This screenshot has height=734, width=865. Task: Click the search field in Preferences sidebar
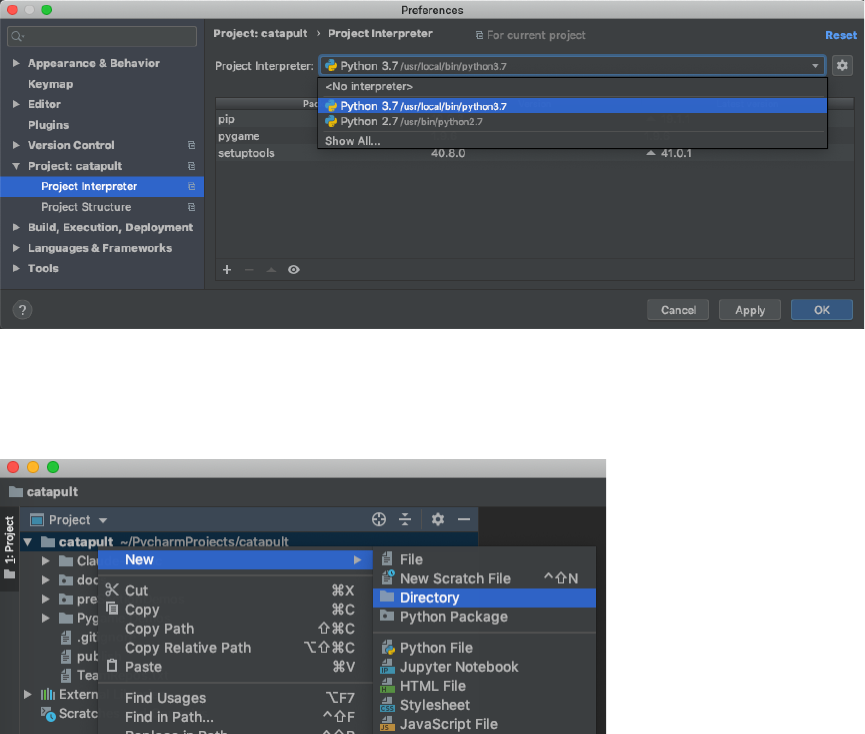click(102, 36)
